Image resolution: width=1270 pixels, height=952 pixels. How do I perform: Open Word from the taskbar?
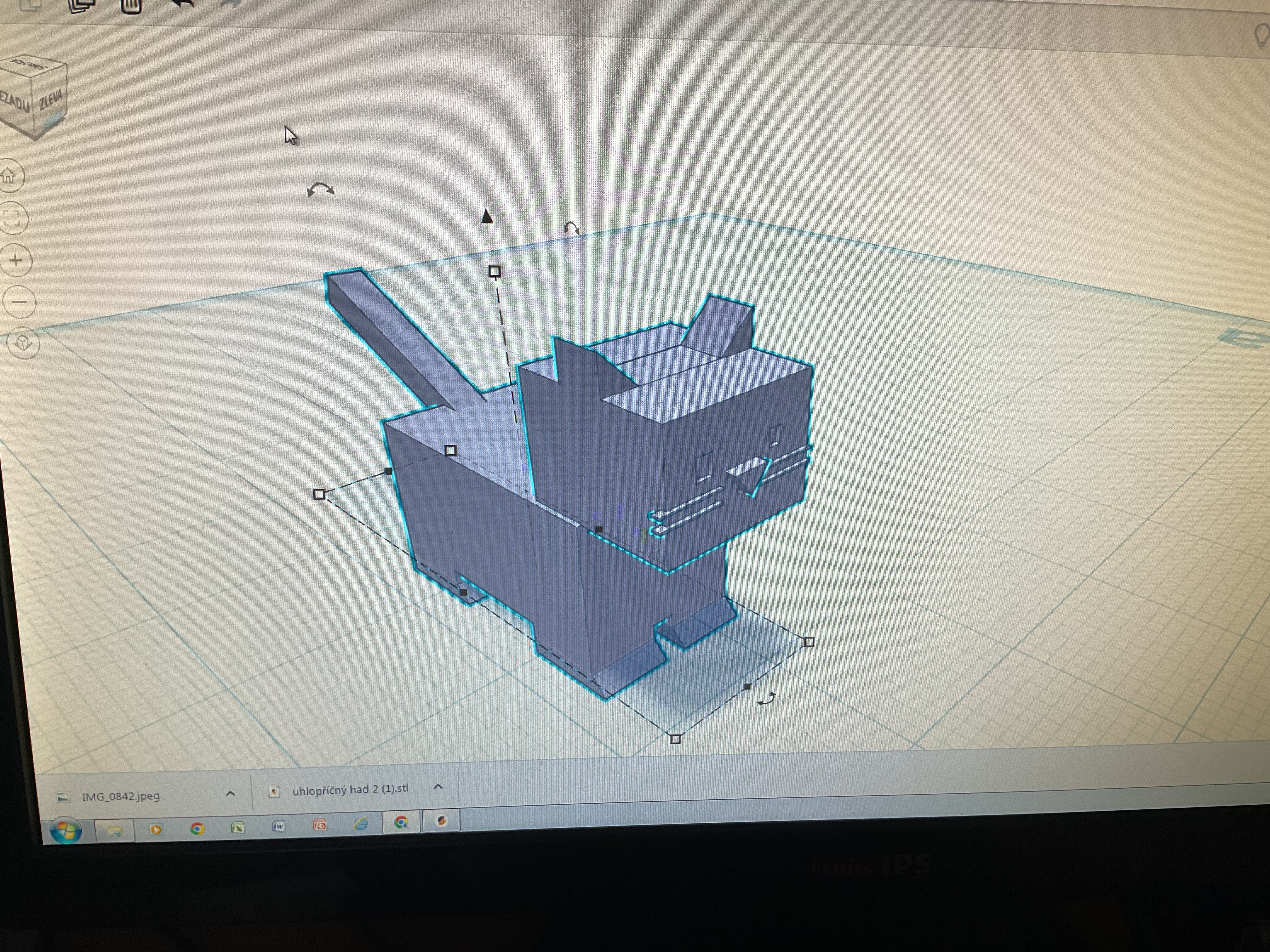[279, 826]
